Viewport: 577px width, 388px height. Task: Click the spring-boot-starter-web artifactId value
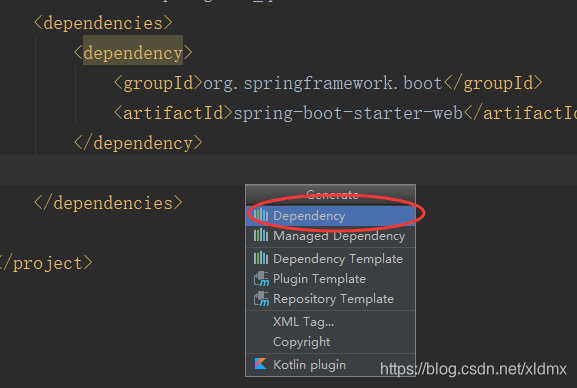348,113
